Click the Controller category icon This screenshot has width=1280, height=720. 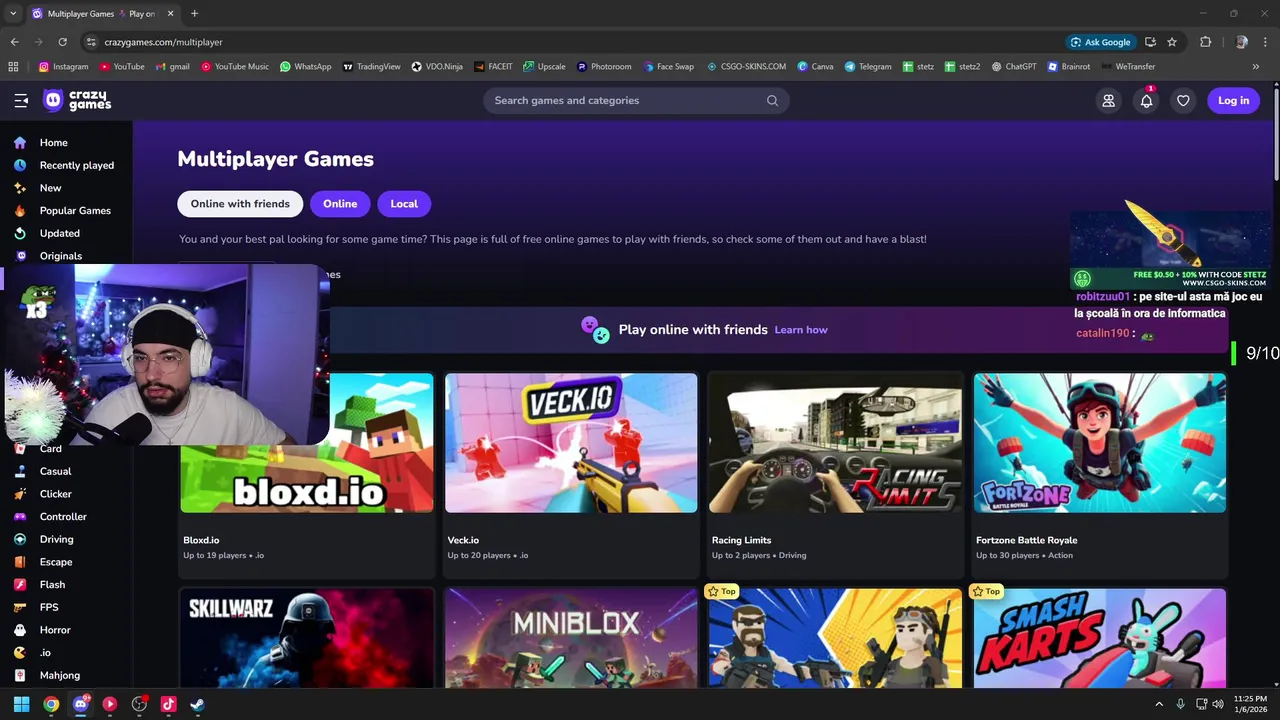20,516
